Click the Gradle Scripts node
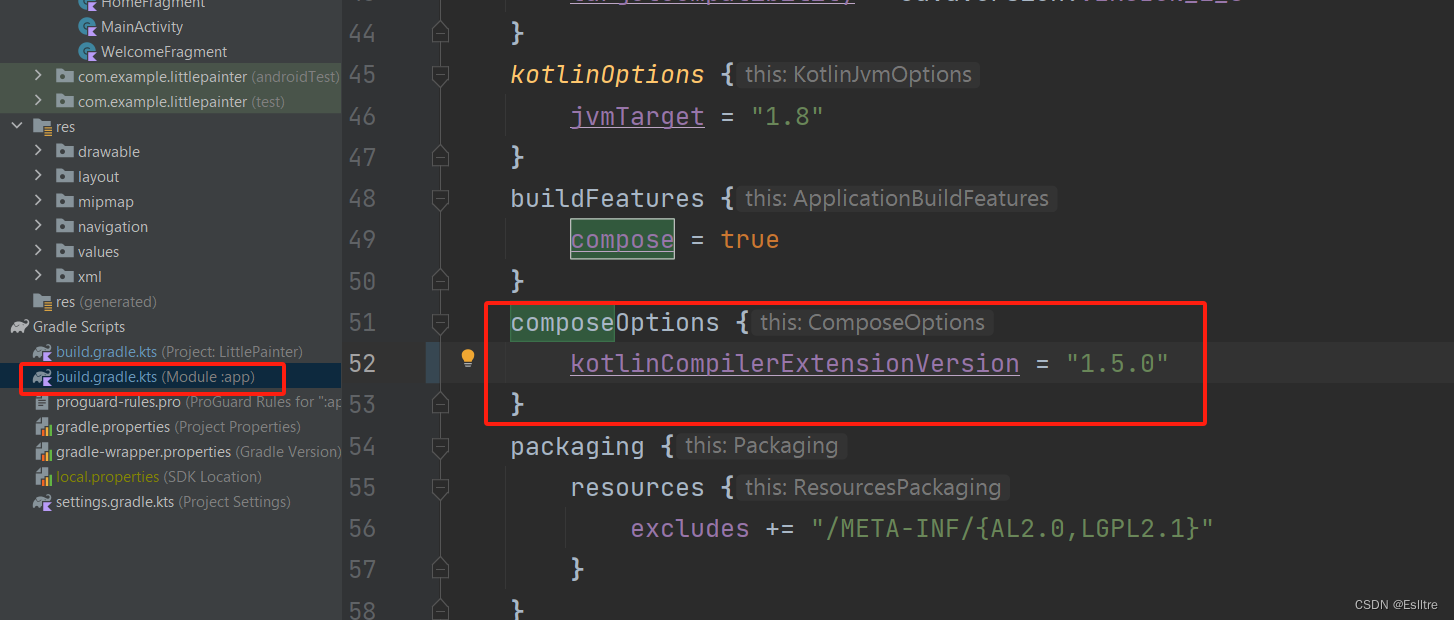 (76, 326)
